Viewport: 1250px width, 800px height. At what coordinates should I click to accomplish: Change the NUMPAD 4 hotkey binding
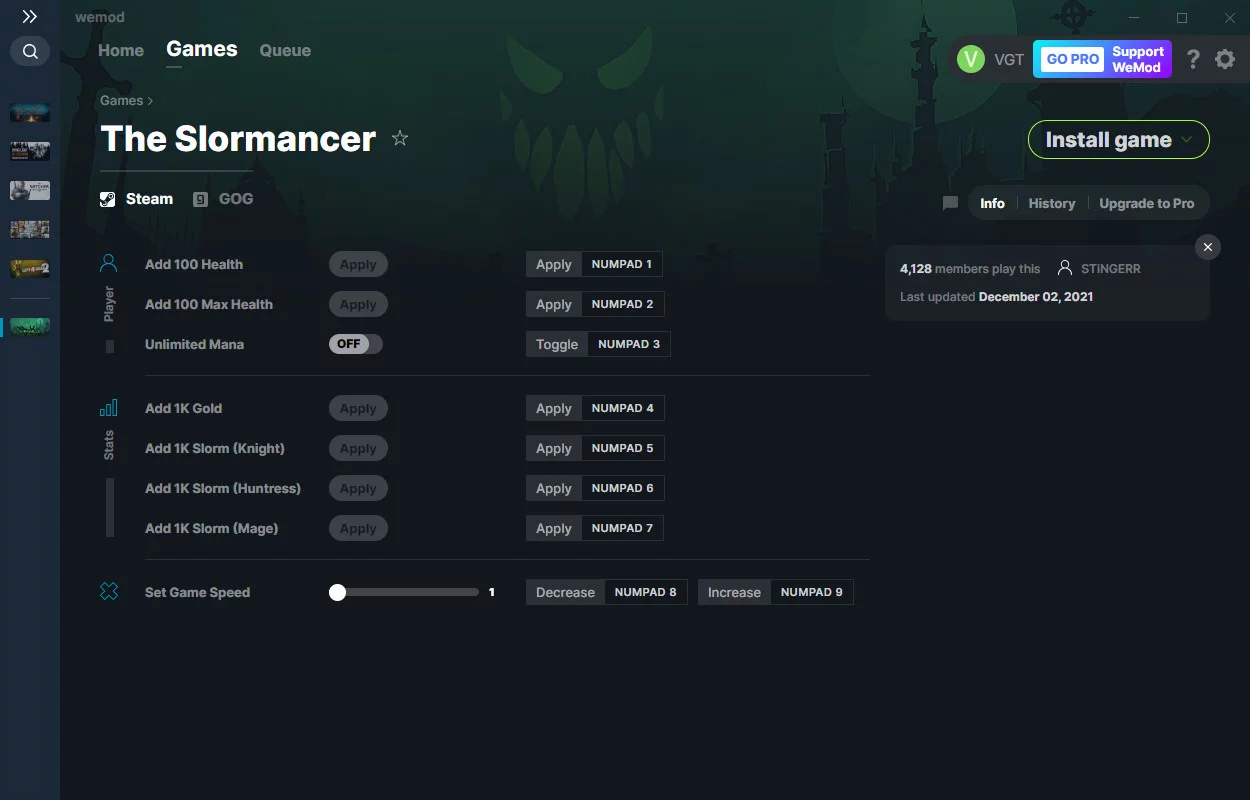[x=622, y=408]
